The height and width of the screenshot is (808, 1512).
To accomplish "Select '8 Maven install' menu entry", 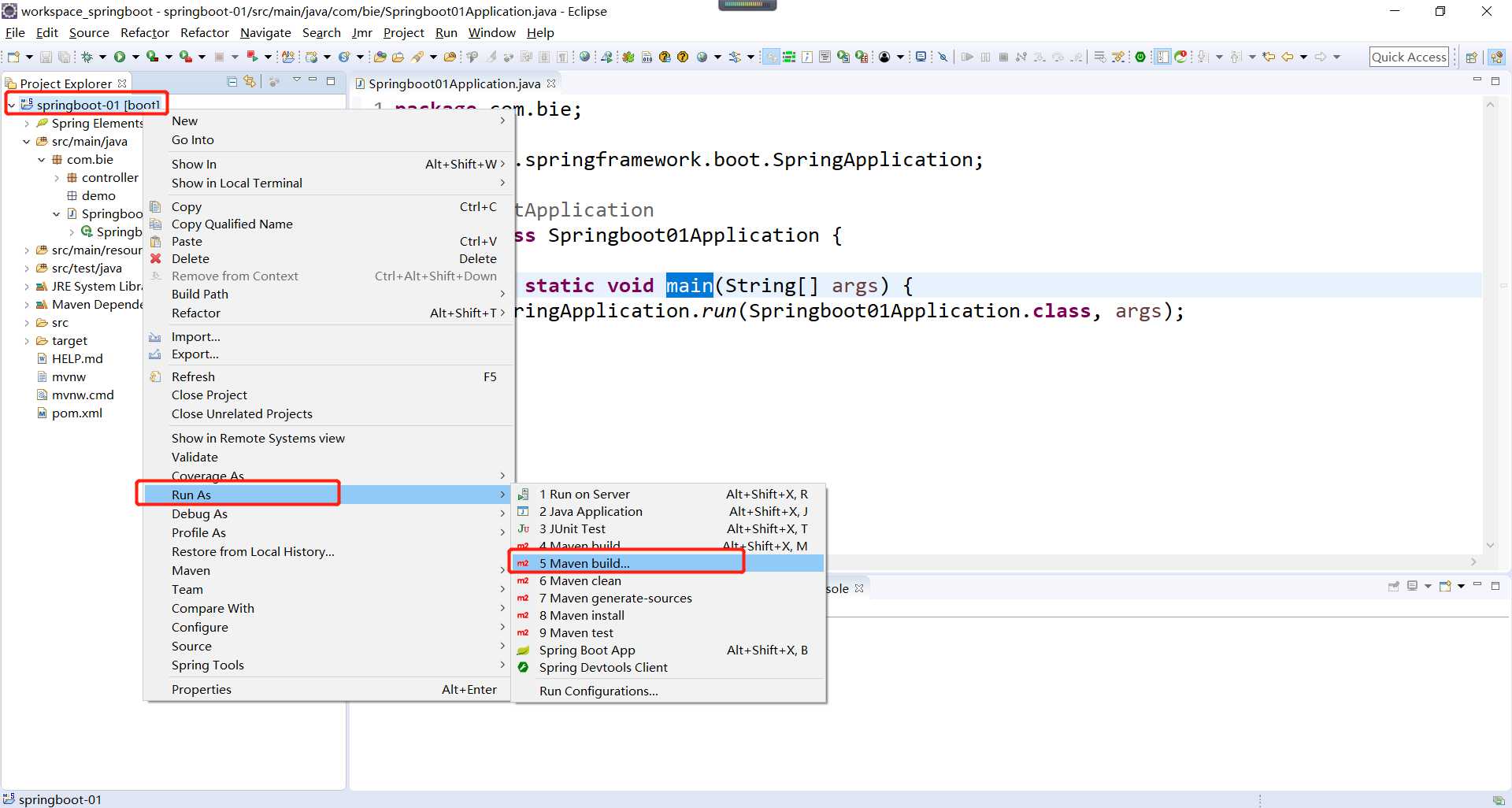I will coord(668,615).
